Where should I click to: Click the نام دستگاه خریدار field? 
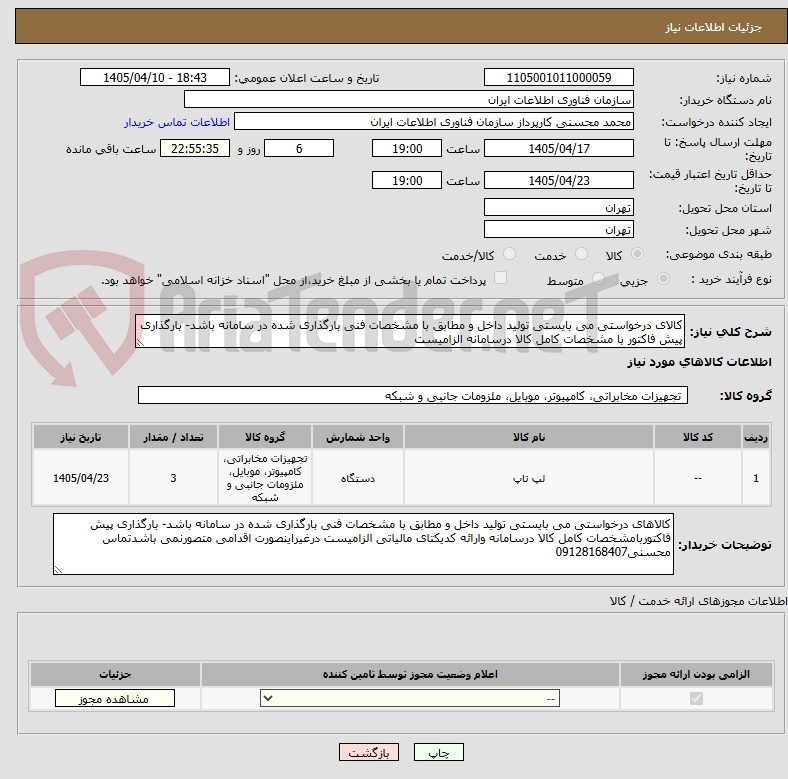pyautogui.click(x=409, y=100)
